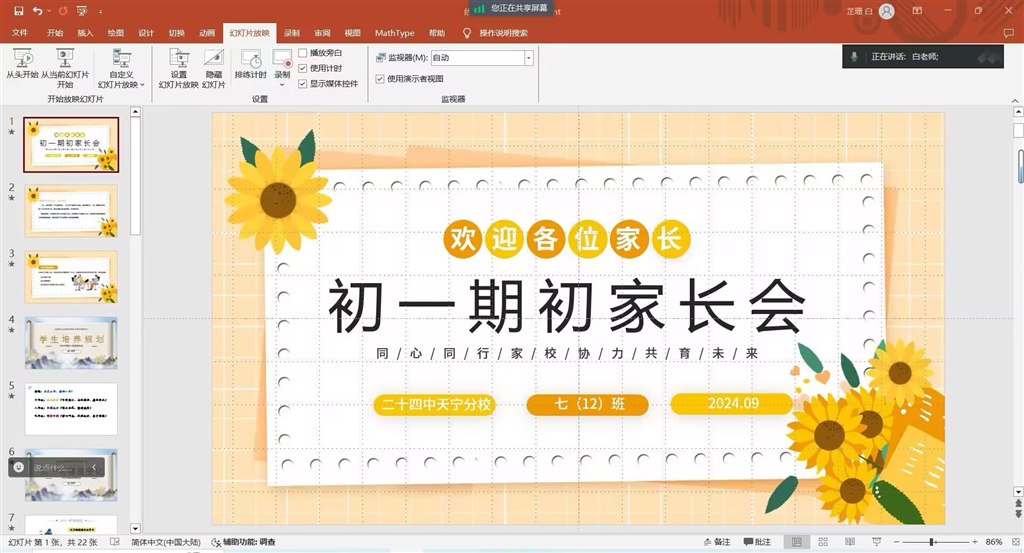Switch to slide sorter view in status bar

click(823, 541)
